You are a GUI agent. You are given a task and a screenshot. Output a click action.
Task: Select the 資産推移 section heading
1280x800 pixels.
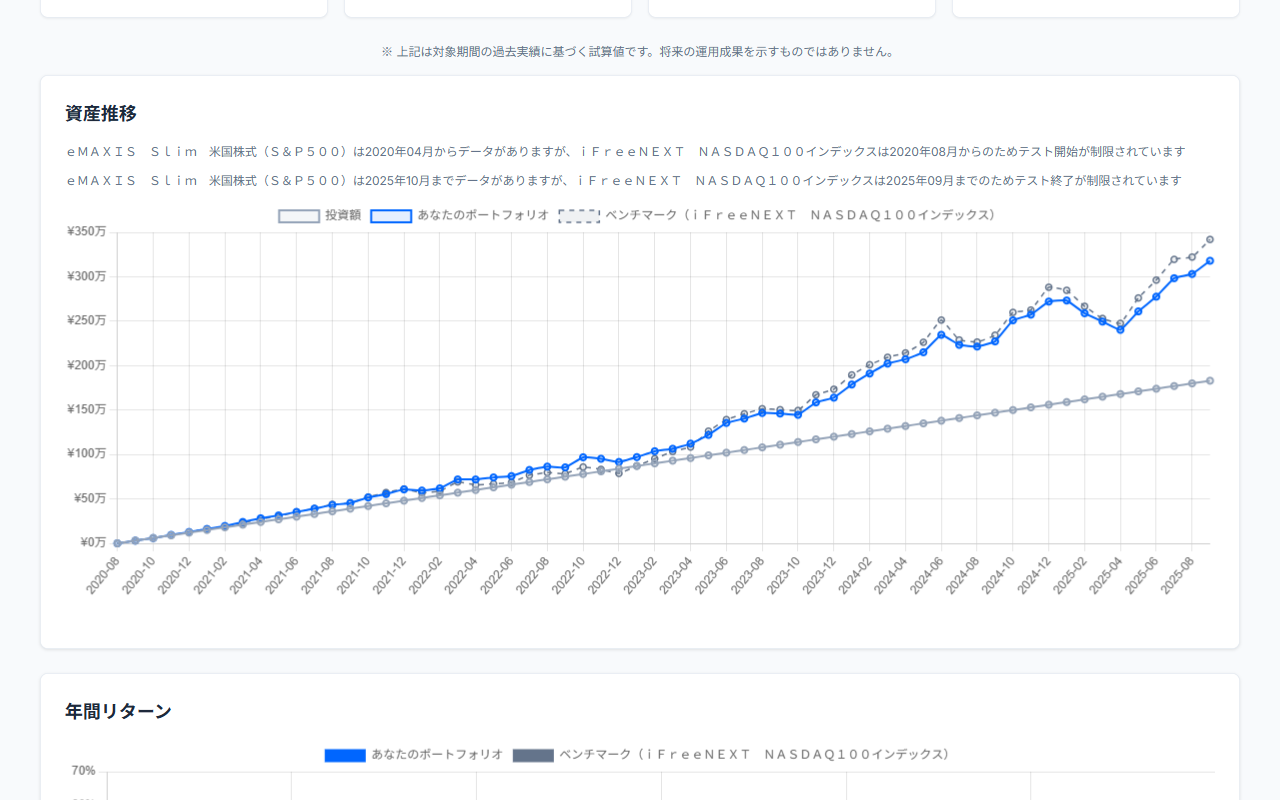(100, 114)
